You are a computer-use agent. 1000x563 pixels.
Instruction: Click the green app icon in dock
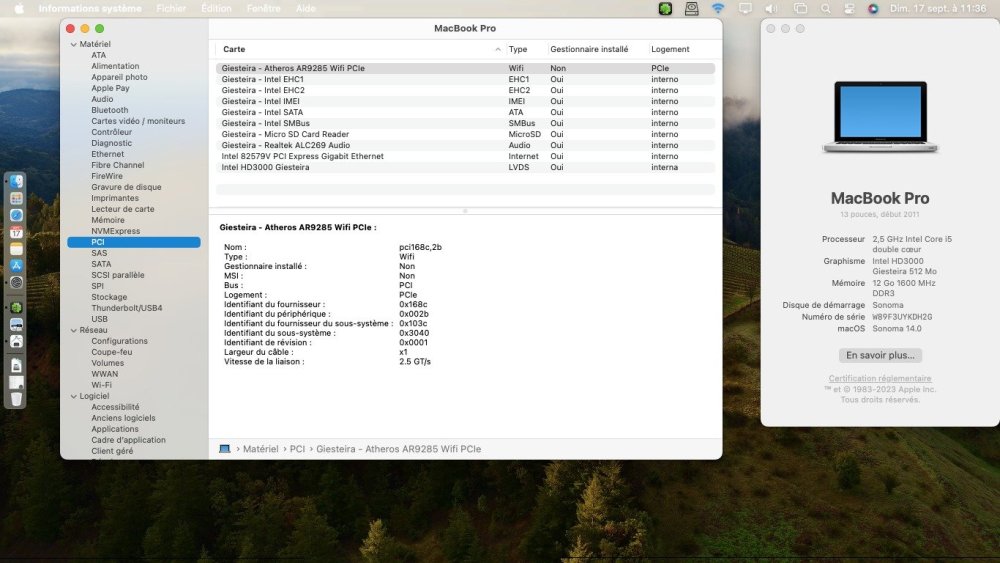point(17,307)
